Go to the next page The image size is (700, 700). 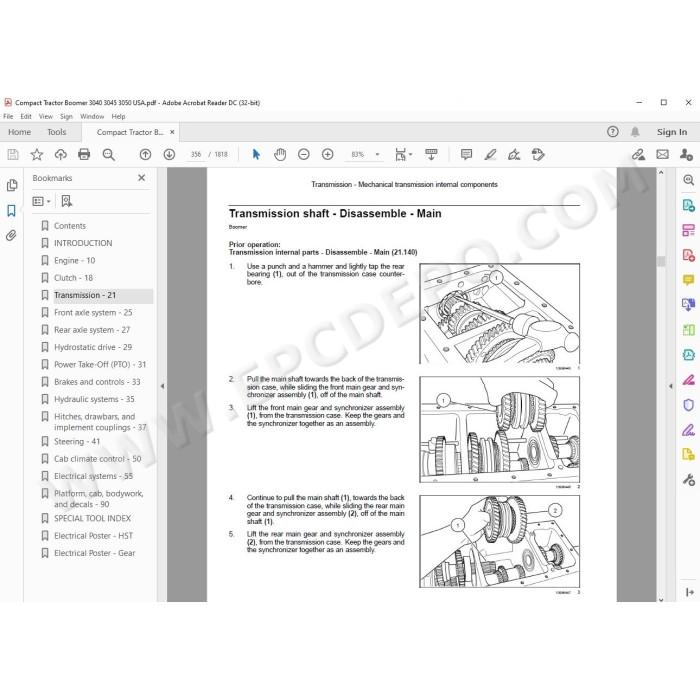[169, 154]
